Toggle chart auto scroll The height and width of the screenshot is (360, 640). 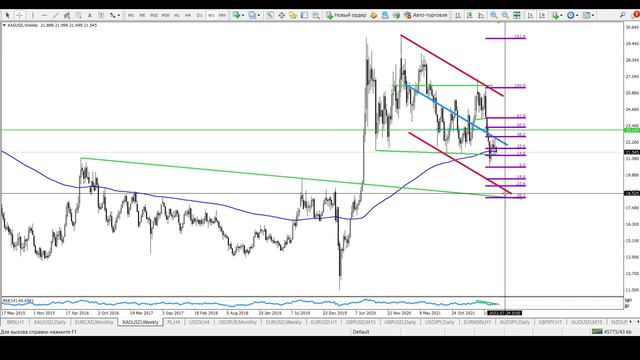click(531, 15)
